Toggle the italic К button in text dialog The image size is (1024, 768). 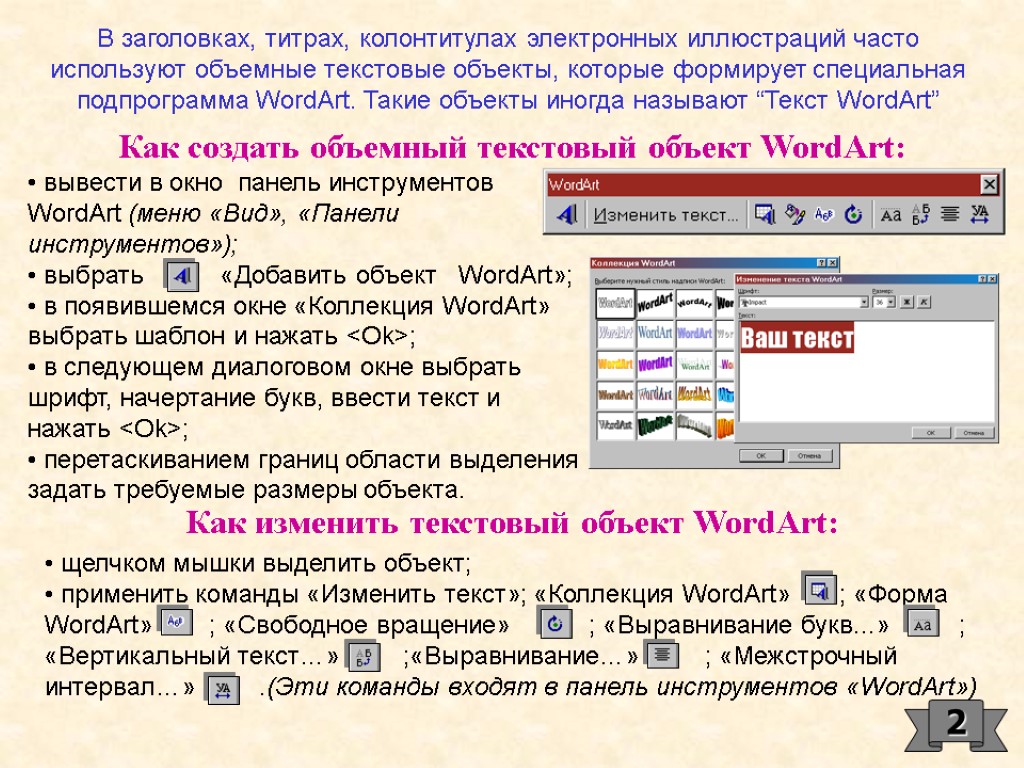(924, 302)
